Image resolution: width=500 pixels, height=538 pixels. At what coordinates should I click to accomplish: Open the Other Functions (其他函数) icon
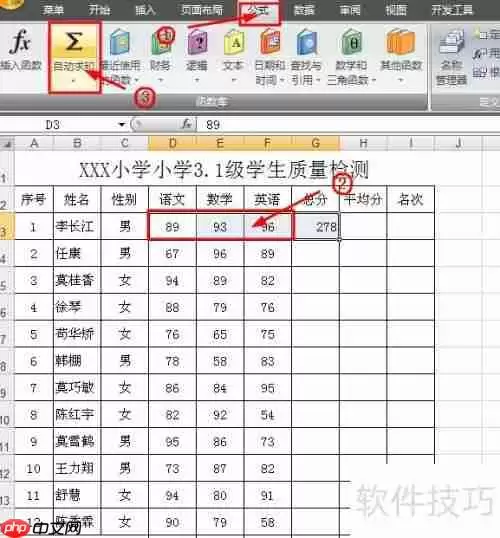tap(400, 43)
